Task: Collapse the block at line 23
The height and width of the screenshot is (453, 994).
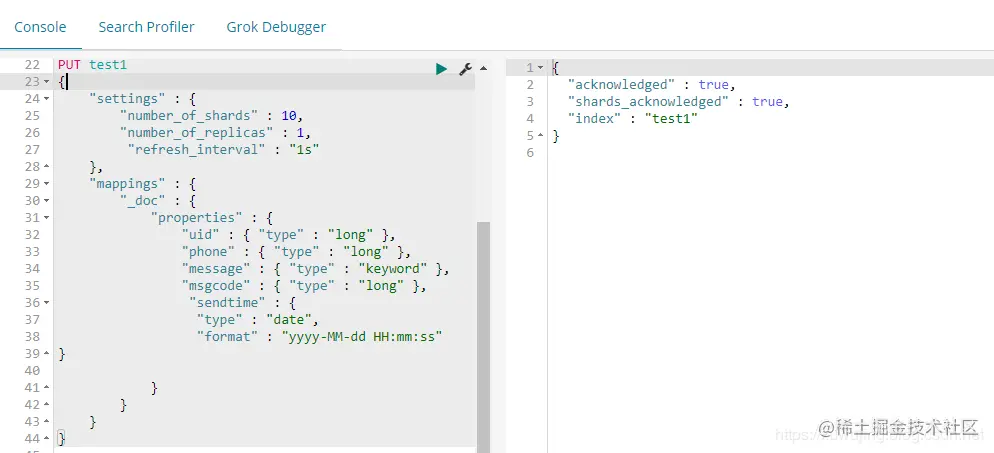Action: tap(47, 82)
